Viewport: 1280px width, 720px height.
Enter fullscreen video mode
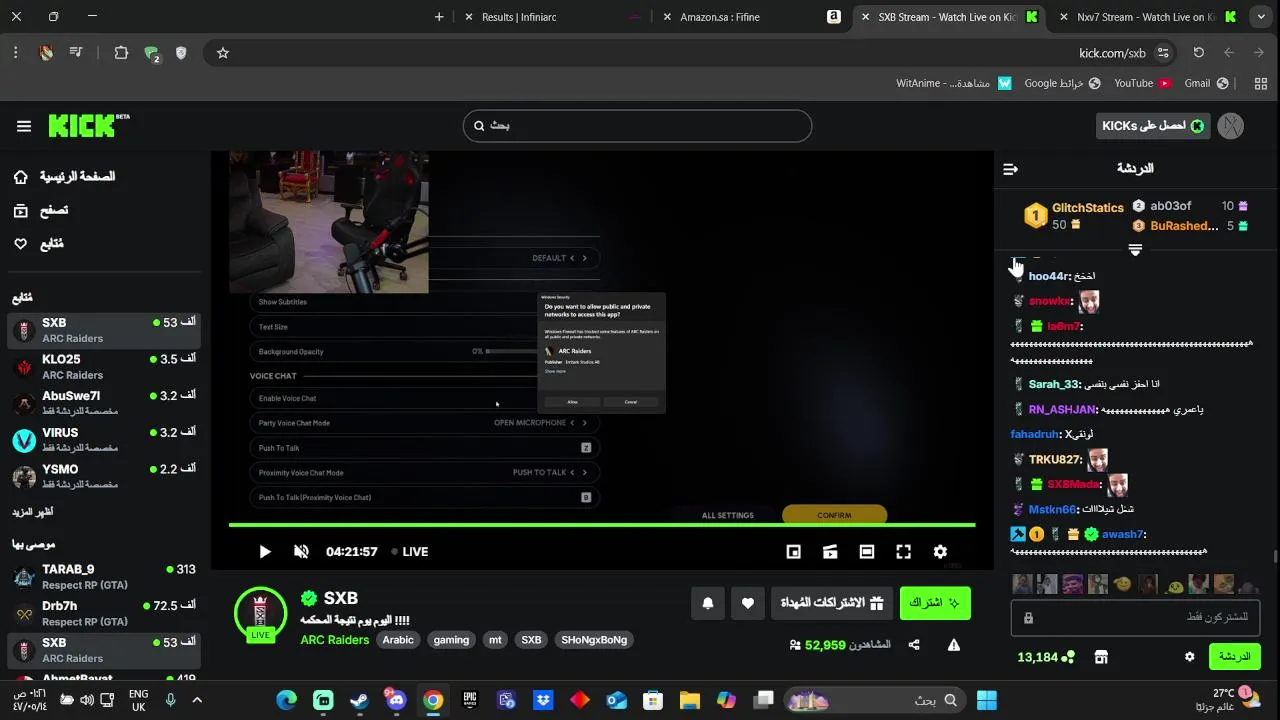[903, 552]
